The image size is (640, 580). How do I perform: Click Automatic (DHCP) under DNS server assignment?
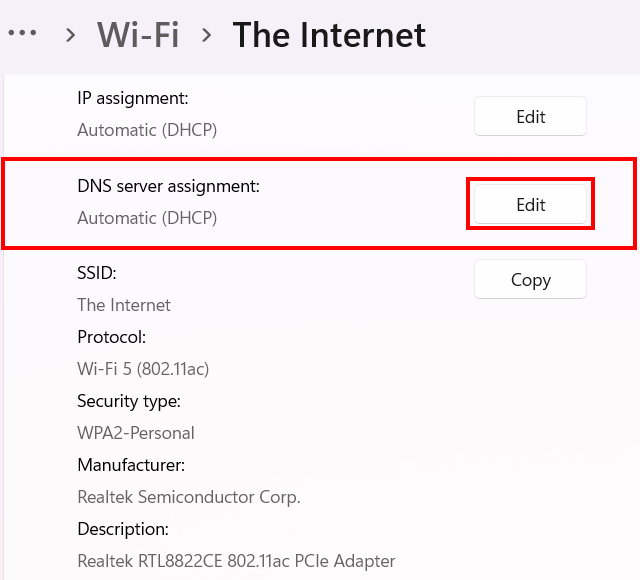click(147, 218)
